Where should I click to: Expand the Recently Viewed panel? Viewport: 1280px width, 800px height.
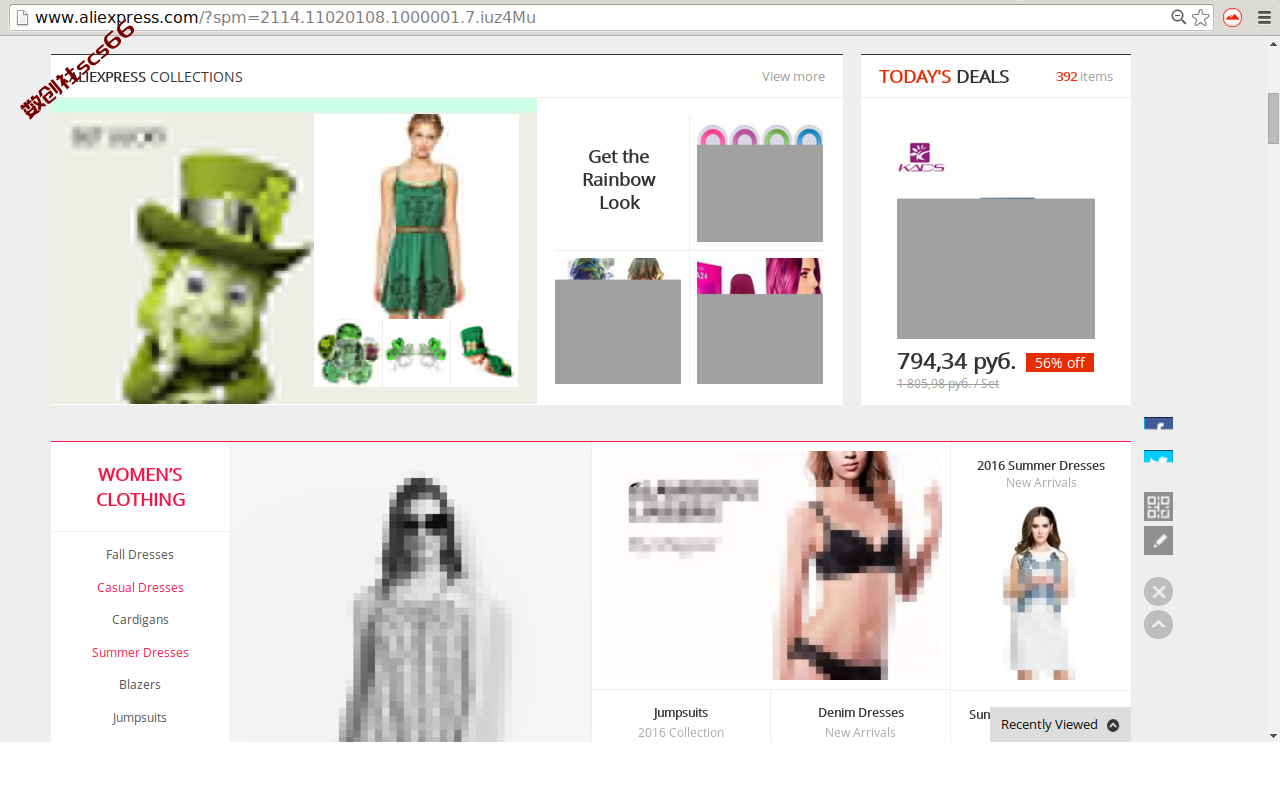click(x=1060, y=725)
